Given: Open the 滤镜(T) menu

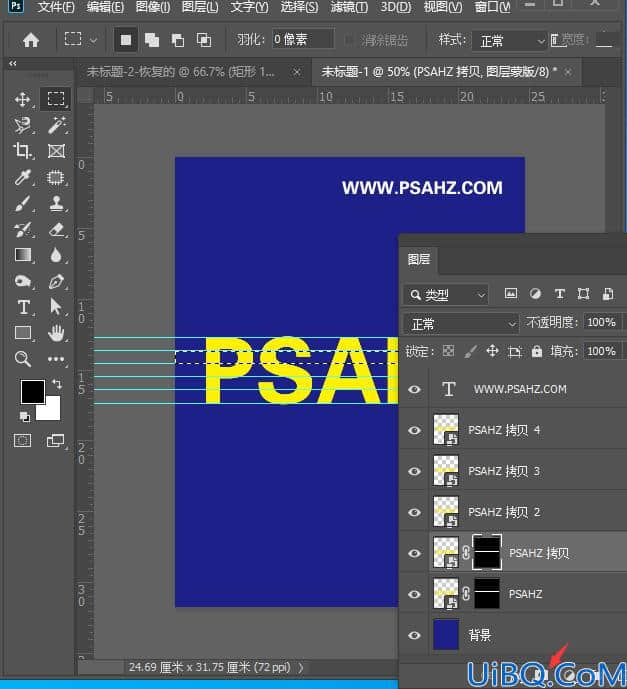Looking at the screenshot, I should [349, 7].
